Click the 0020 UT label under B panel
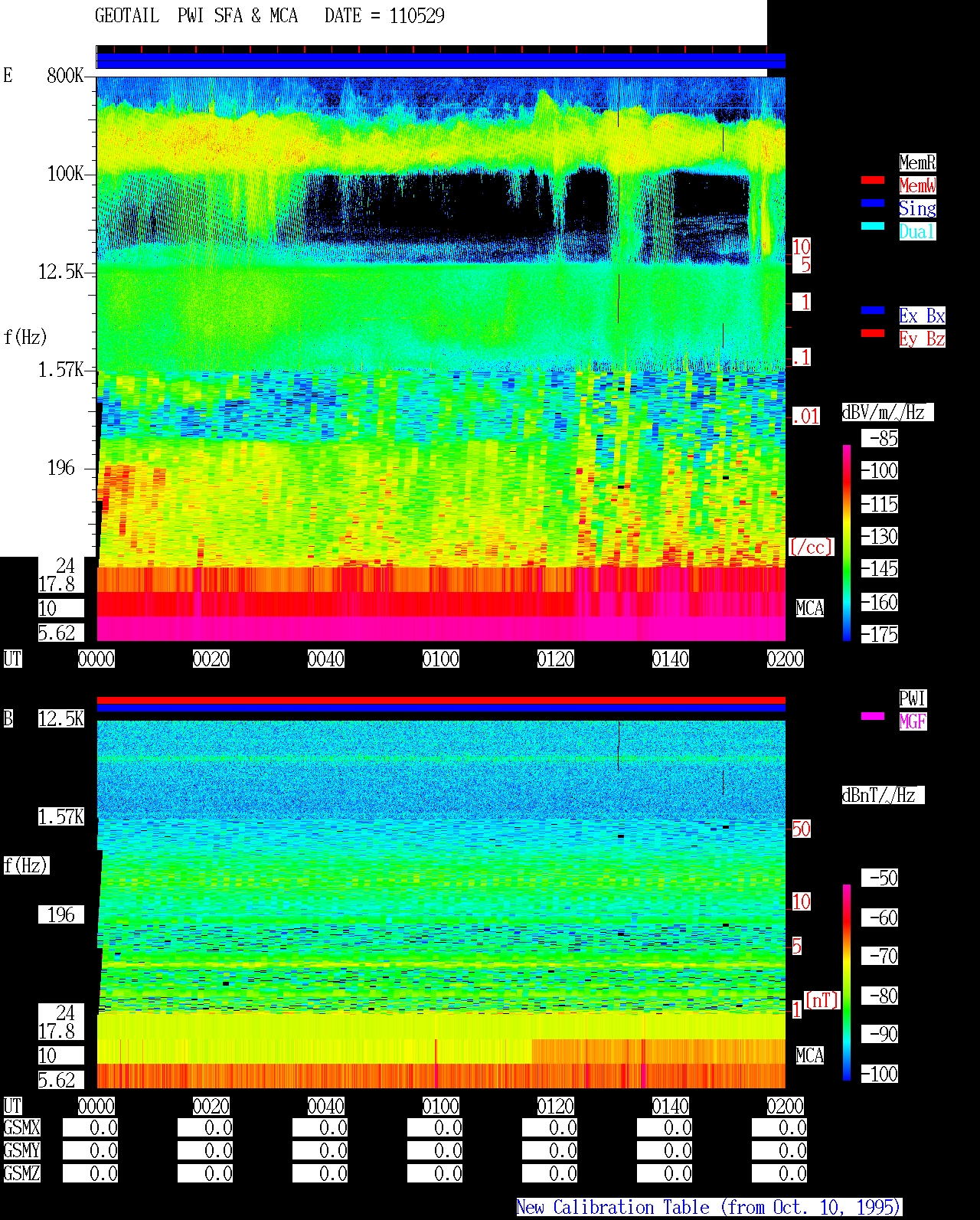Viewport: 980px width, 1220px height. (211, 1106)
